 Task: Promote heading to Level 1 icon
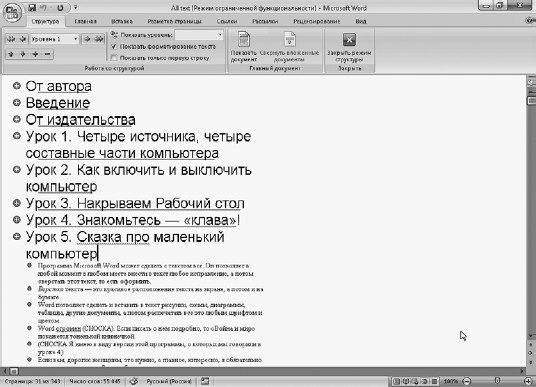(x=11, y=39)
